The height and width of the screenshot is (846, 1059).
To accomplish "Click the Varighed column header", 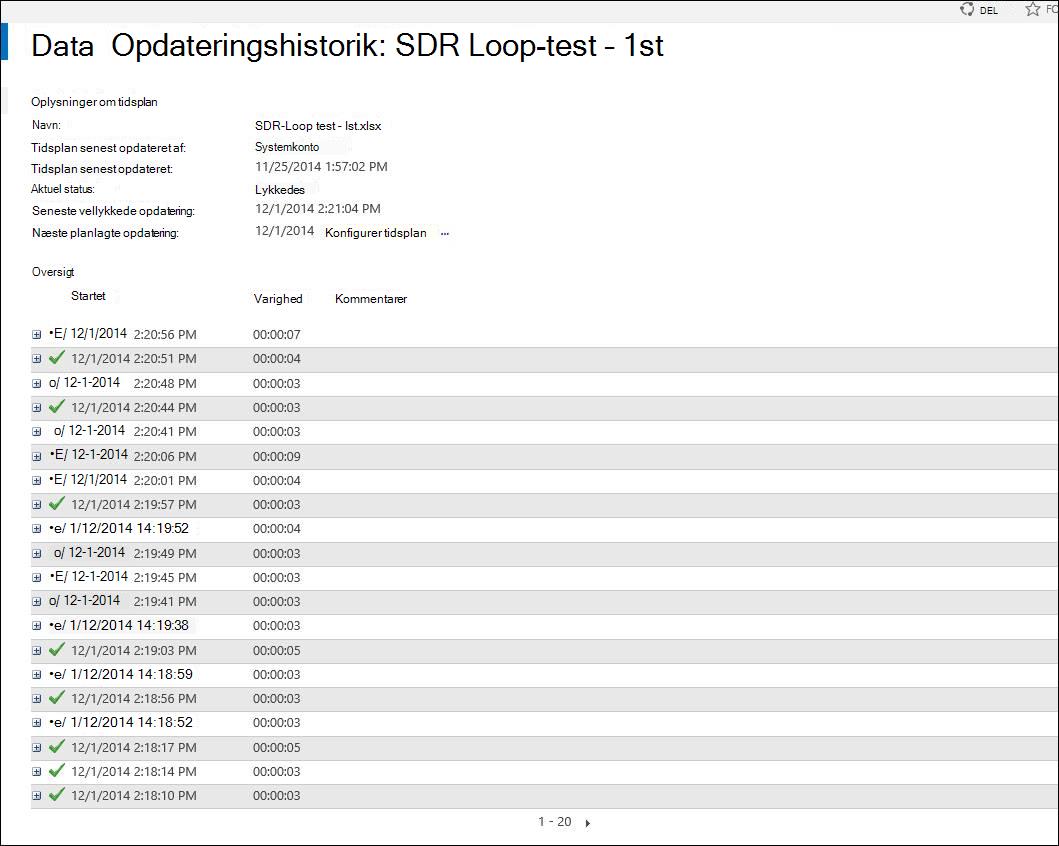I will pyautogui.click(x=278, y=299).
